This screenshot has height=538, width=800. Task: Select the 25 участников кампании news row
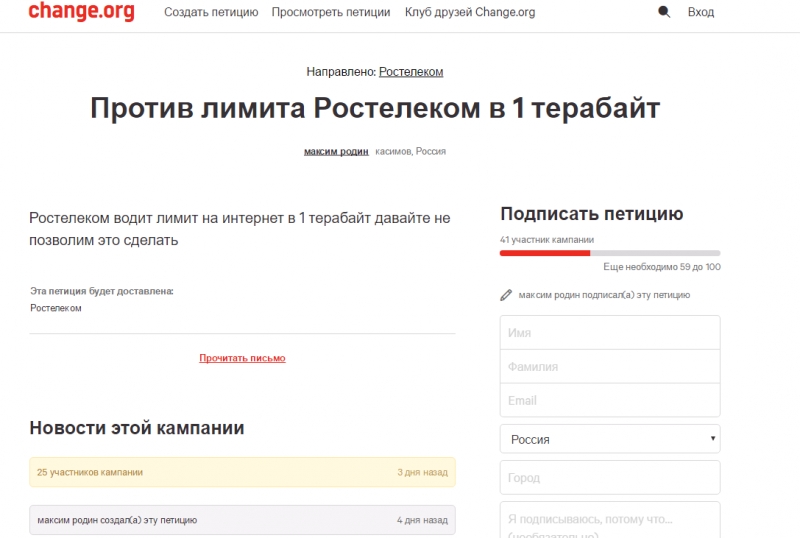click(x=242, y=472)
